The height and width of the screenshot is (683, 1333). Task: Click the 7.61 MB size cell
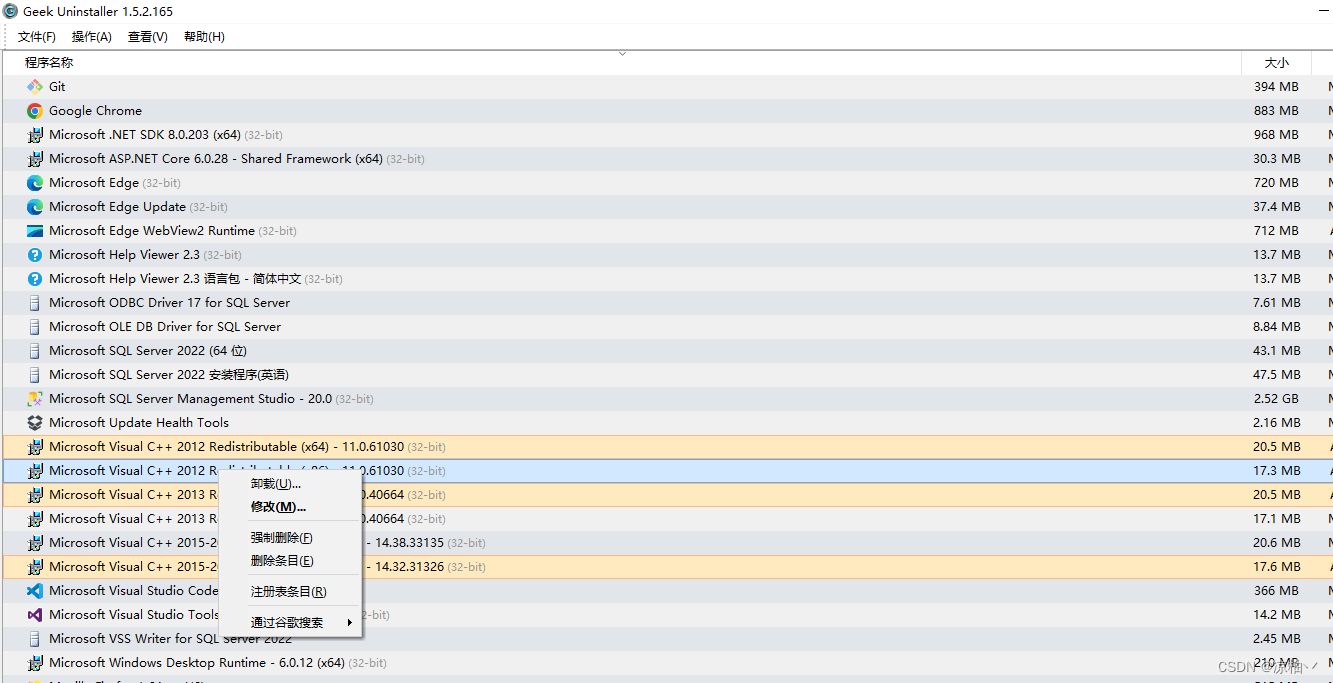click(x=1277, y=303)
